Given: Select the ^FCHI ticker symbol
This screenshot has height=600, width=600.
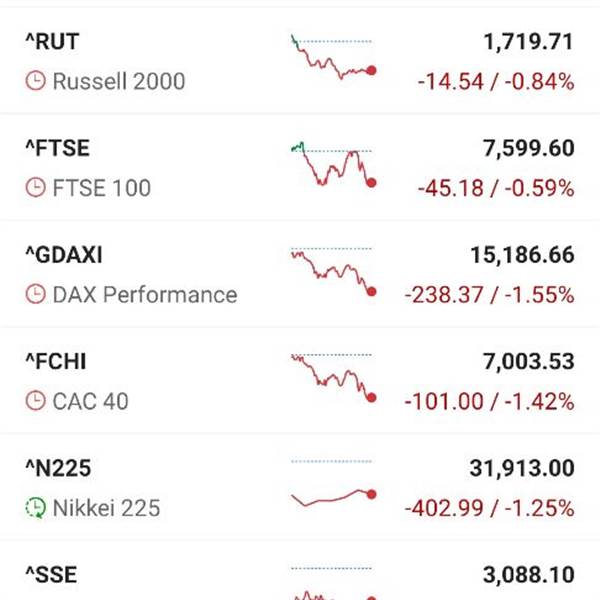Looking at the screenshot, I should [x=57, y=362].
